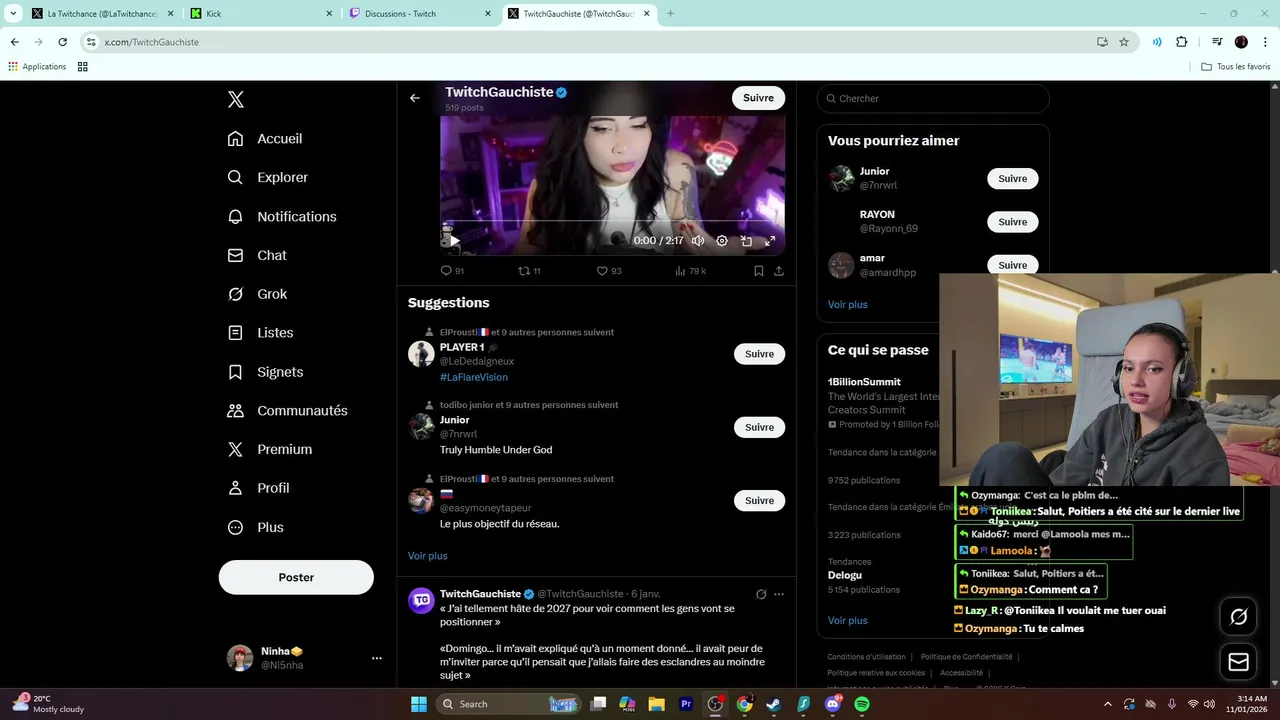This screenshot has width=1280, height=720.
Task: Open Notifications in sidebar
Action: pyautogui.click(x=282, y=216)
